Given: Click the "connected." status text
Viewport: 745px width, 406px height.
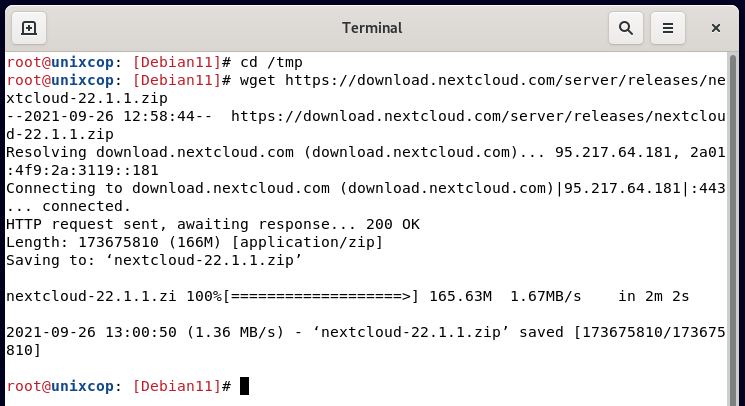Looking at the screenshot, I should click(x=86, y=206).
